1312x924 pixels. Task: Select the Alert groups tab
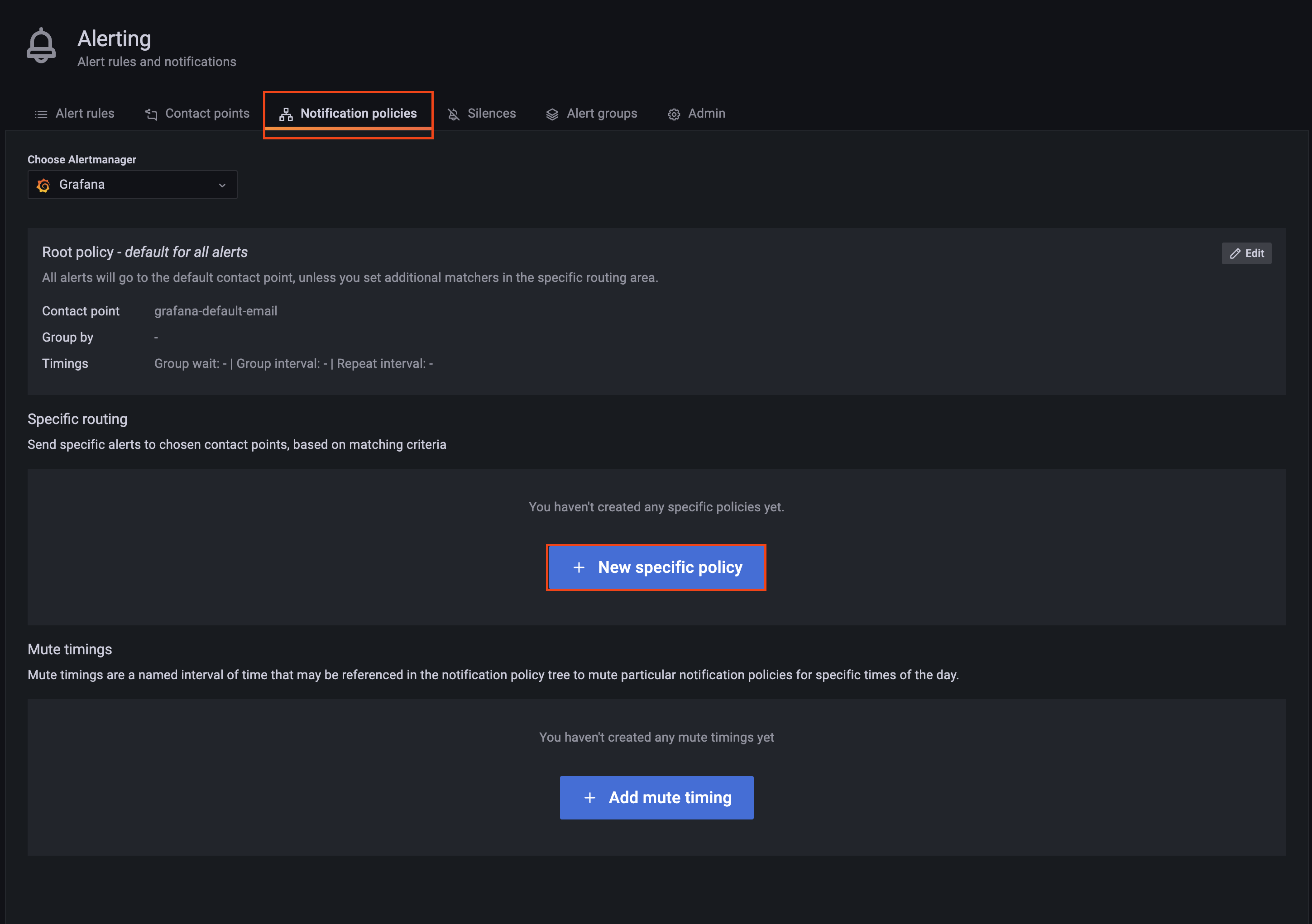601,114
